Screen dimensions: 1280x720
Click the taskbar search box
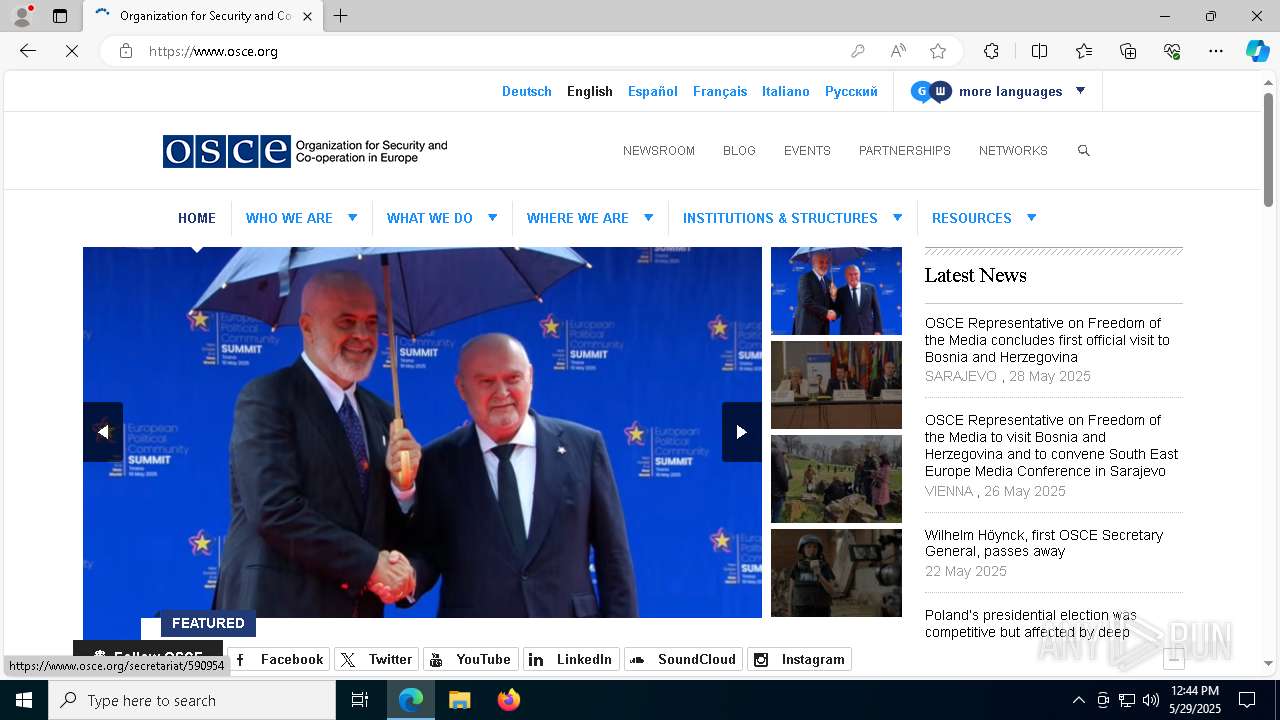point(192,700)
